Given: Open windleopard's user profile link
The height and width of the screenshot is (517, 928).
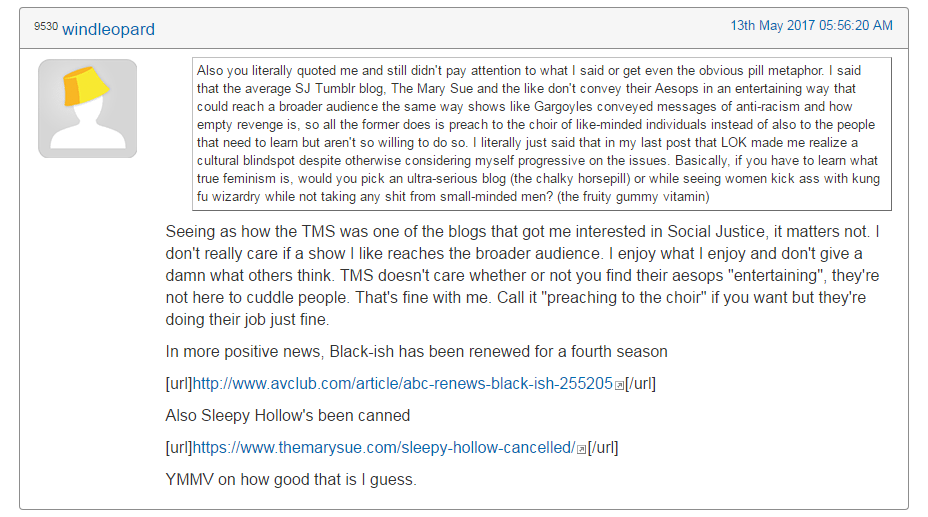Looking at the screenshot, I should tap(108, 29).
